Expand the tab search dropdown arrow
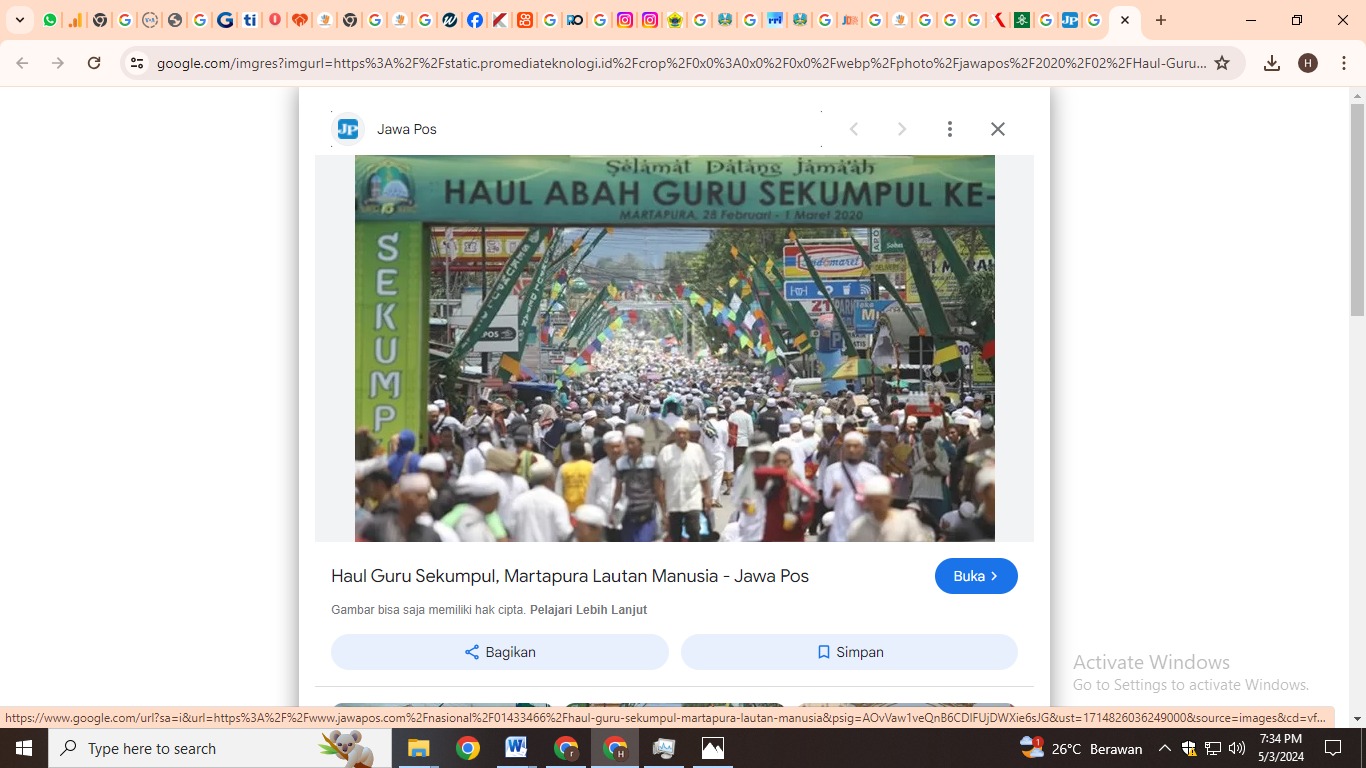Viewport: 1366px width, 768px height. pyautogui.click(x=19, y=20)
